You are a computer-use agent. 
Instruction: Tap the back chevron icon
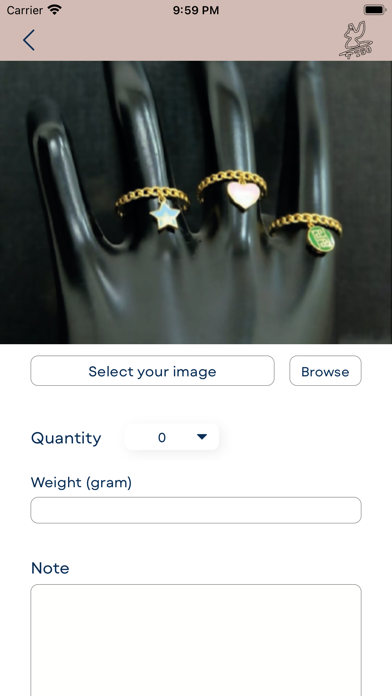pos(29,40)
